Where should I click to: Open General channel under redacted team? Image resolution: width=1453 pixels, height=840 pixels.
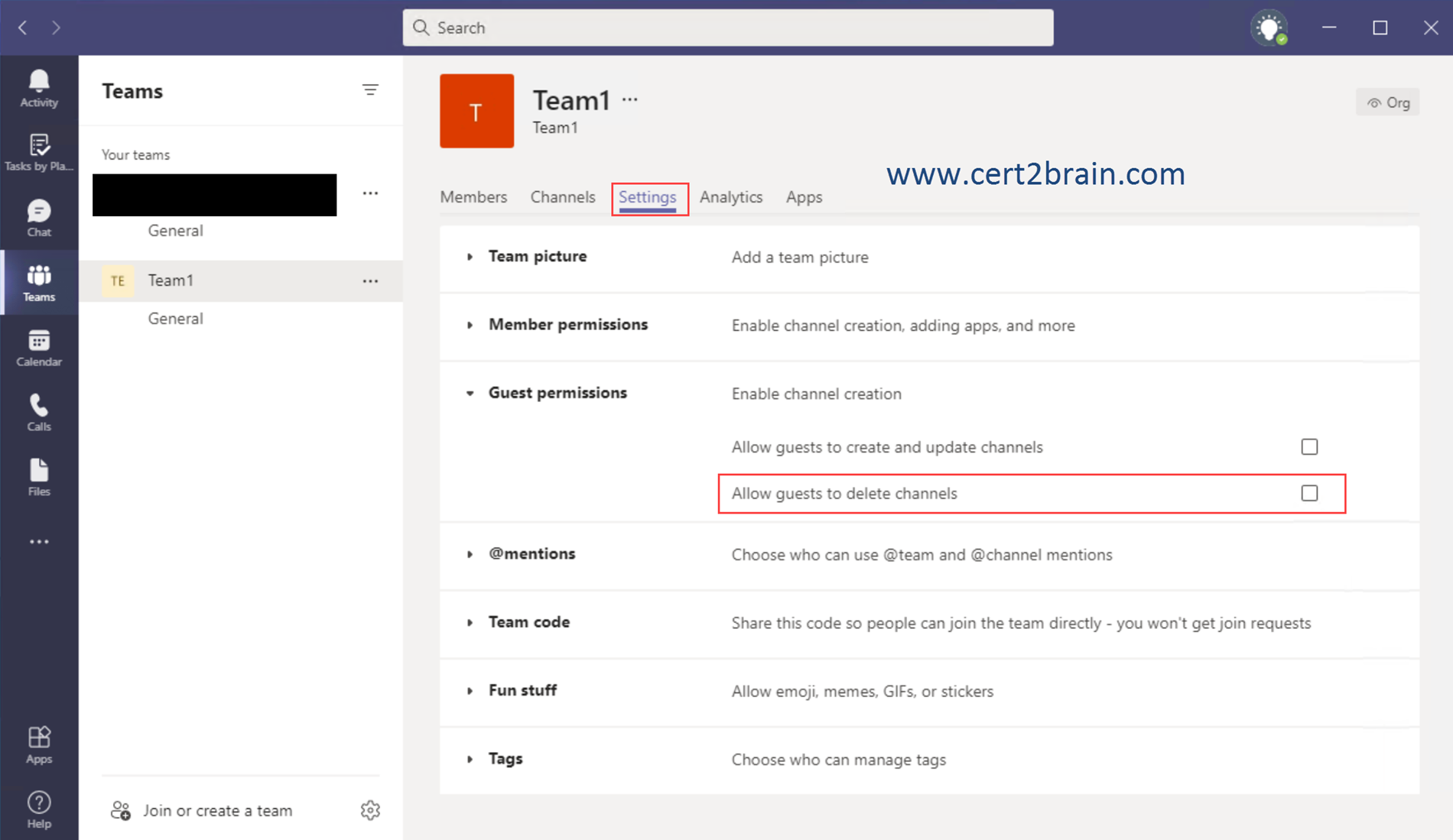click(x=175, y=231)
